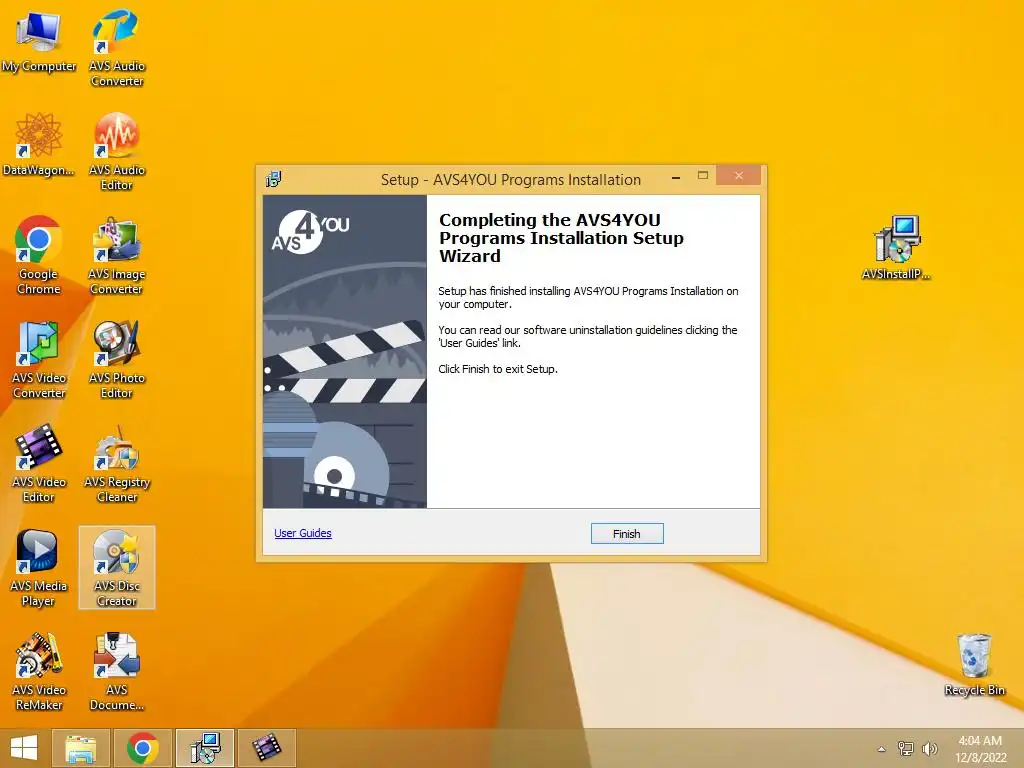Select the AVS Image Converter shortcut
The width and height of the screenshot is (1024, 768).
116,255
